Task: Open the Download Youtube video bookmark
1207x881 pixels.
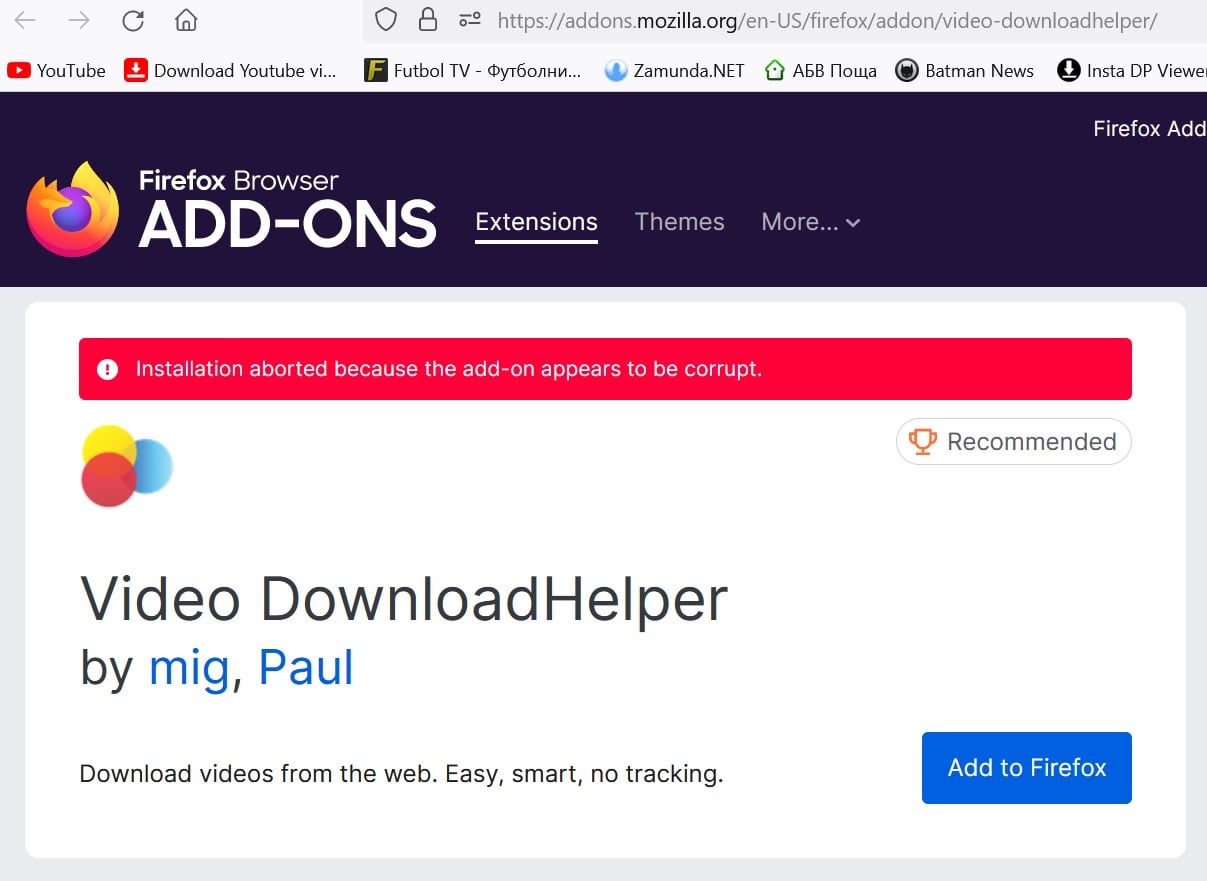Action: (x=231, y=71)
